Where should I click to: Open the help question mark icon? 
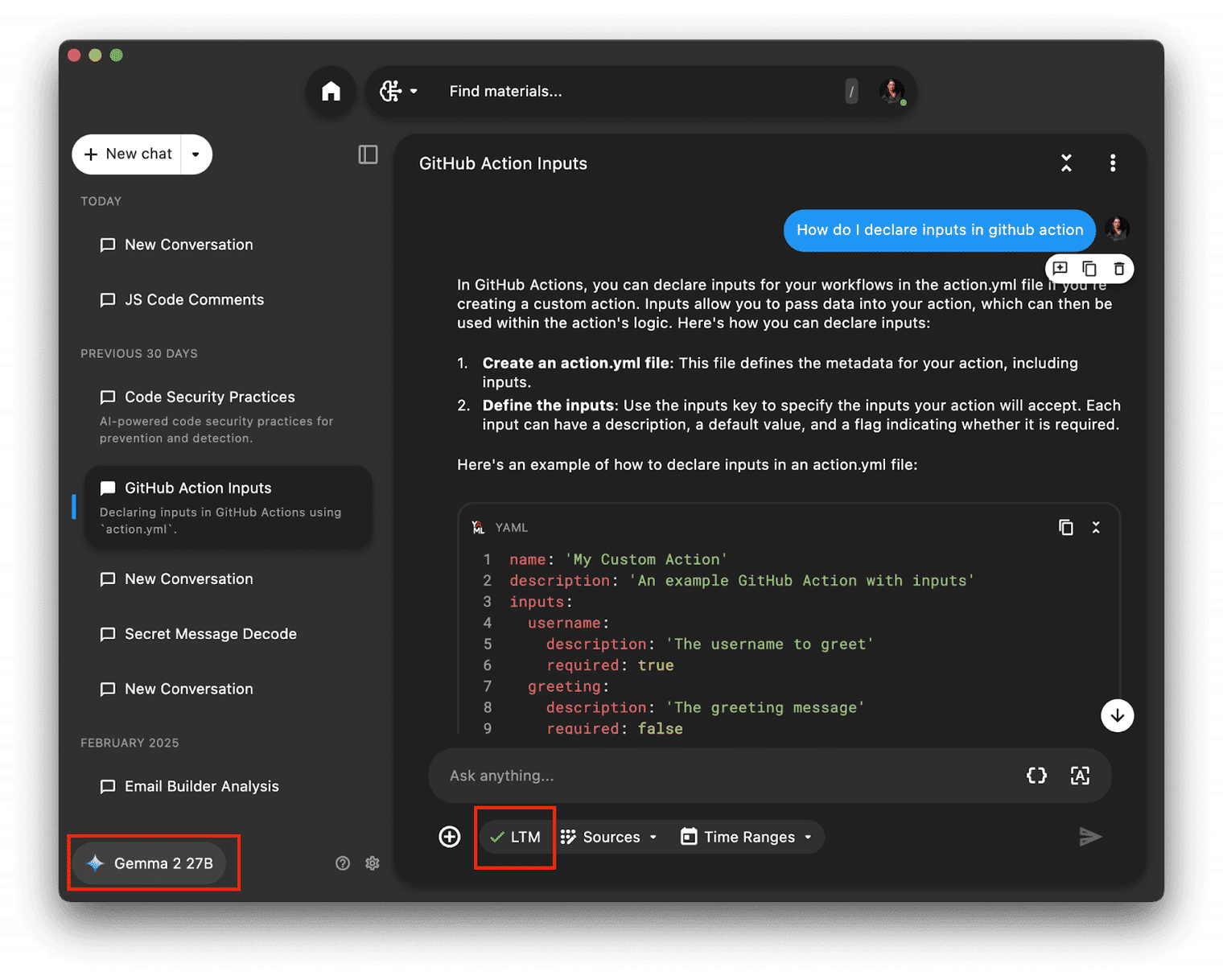coord(343,863)
